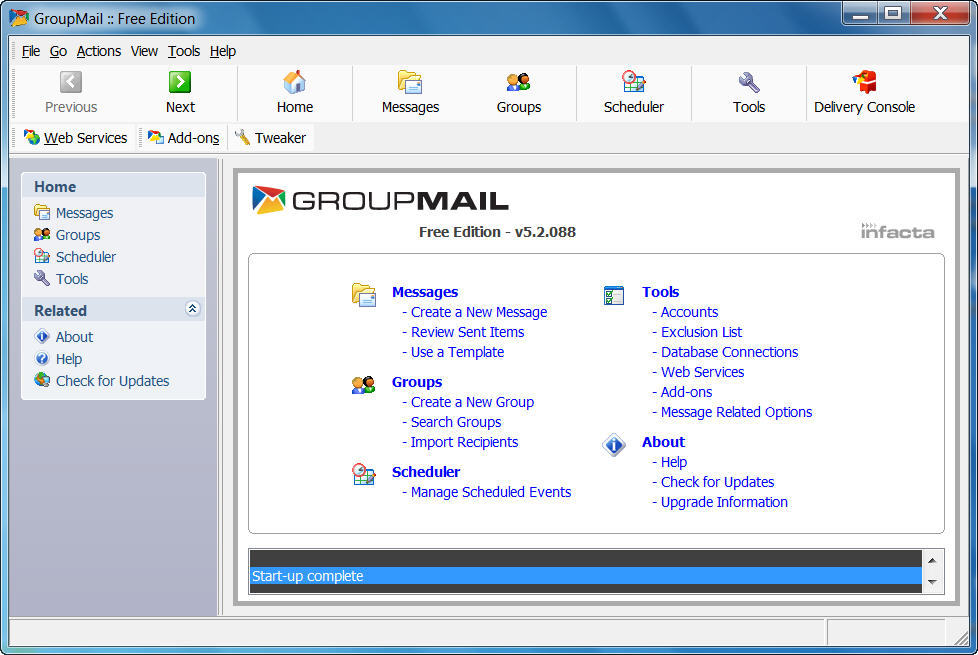The width and height of the screenshot is (978, 655).
Task: Open Web Services from secondary toolbar
Action: [x=75, y=138]
